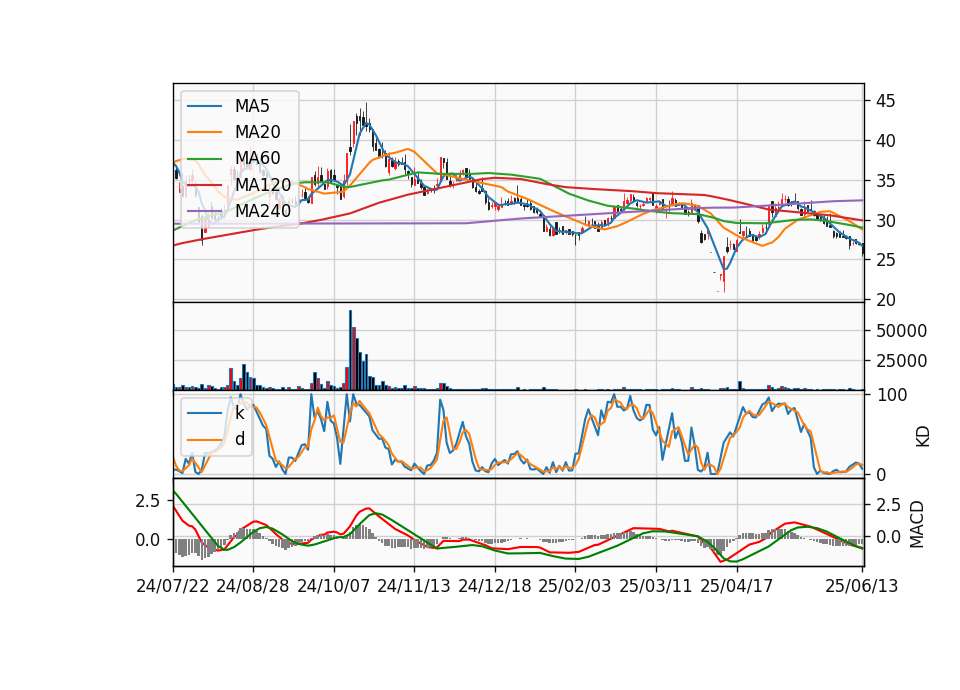
Task: Click the date label 25/02/03
Action: pyautogui.click(x=575, y=586)
